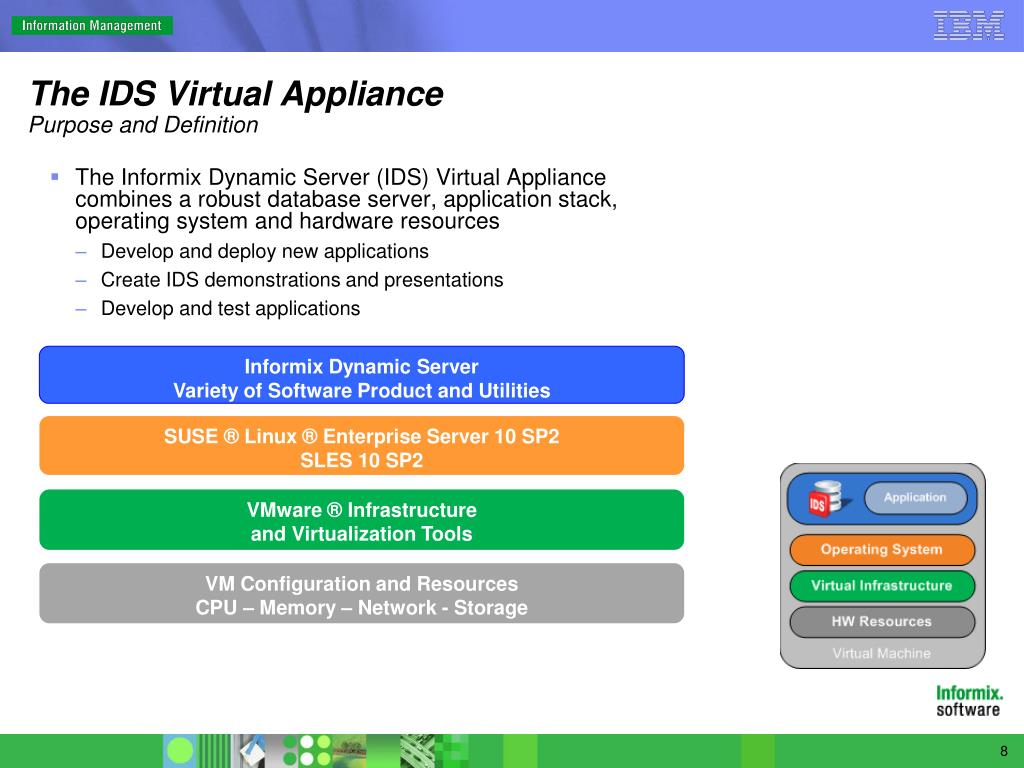Click the text Variety of Software Product and Utilities
This screenshot has height=768, width=1024.
pyautogui.click(x=362, y=391)
